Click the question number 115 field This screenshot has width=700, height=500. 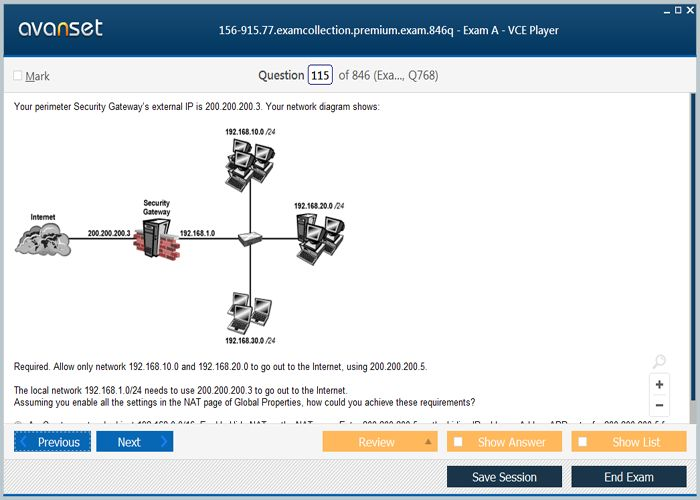click(x=320, y=75)
